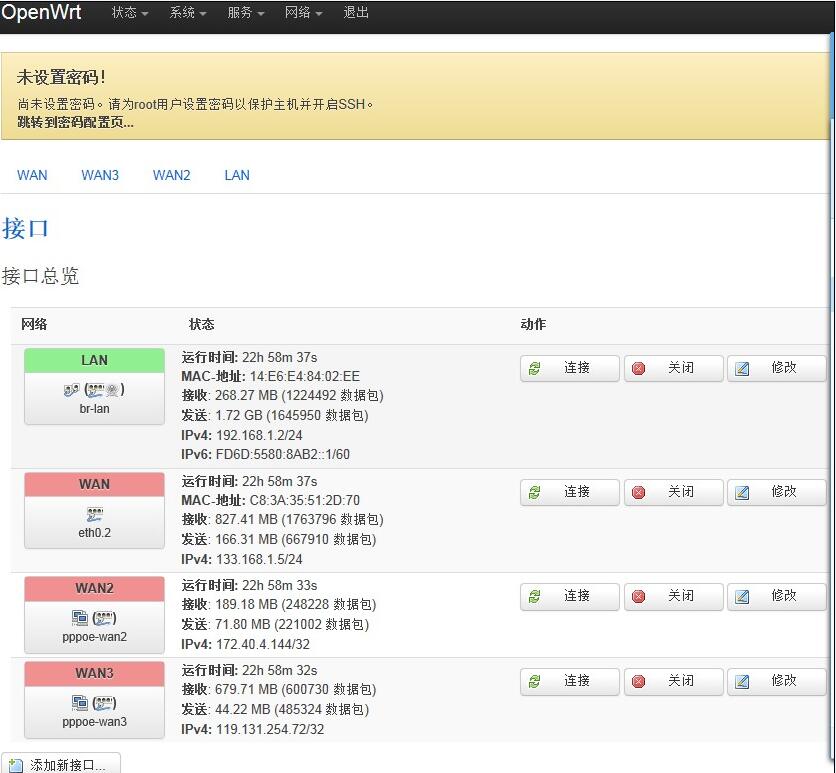This screenshot has height=773, width=836.
Task: Open the 状态 dropdown menu
Action: coord(129,13)
